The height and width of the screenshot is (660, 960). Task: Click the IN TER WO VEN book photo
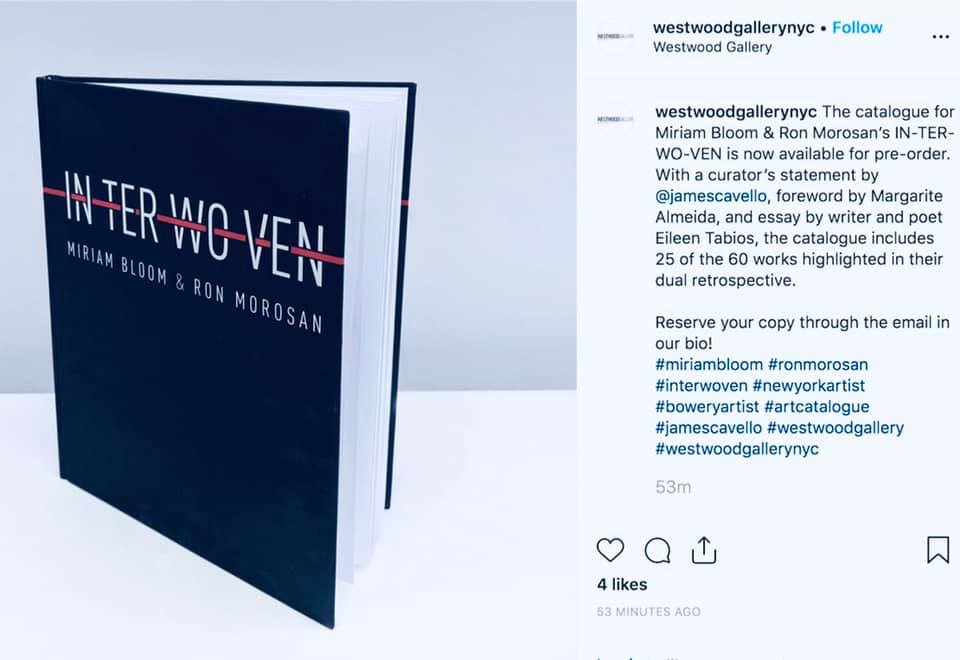[288, 330]
